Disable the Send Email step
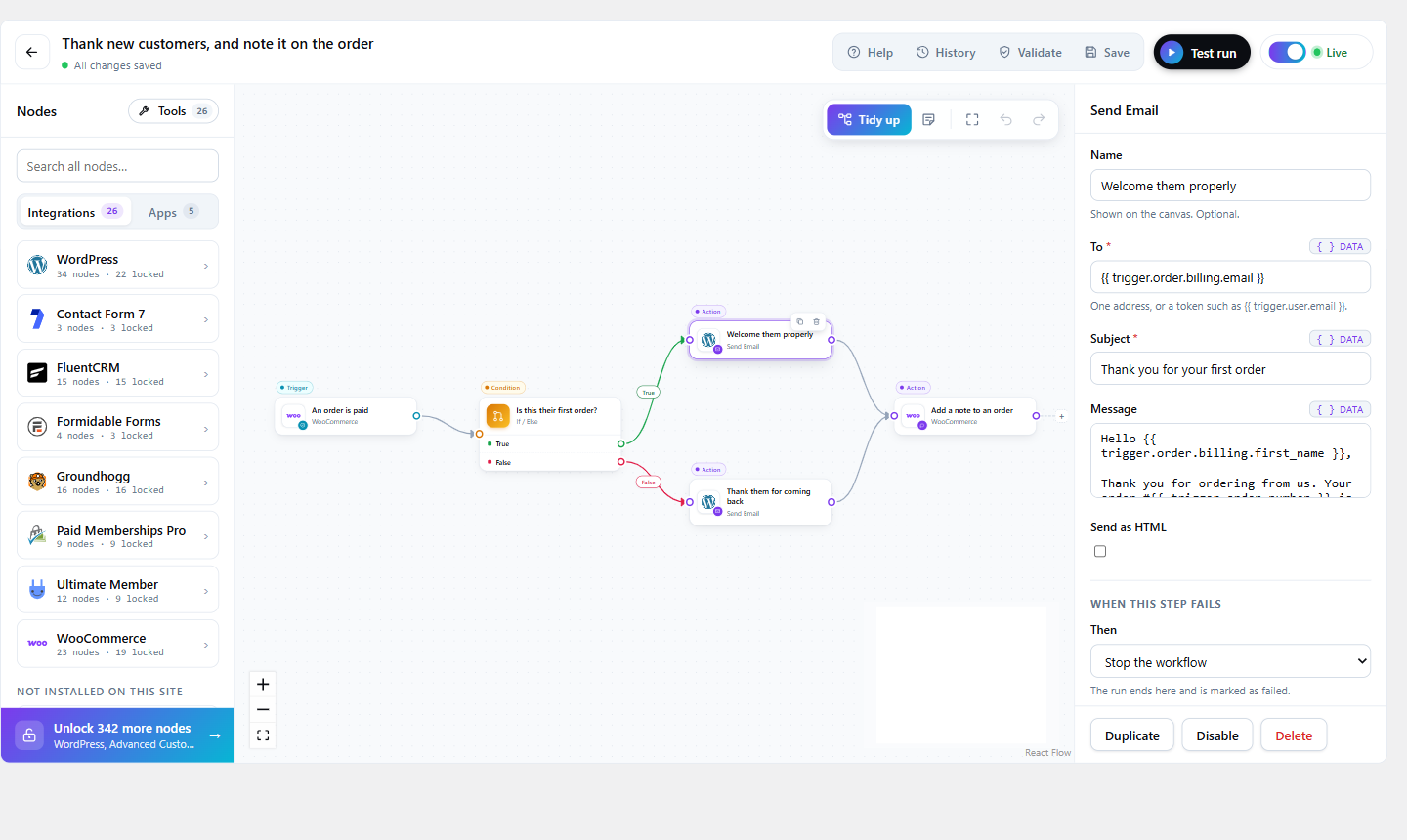This screenshot has height=840, width=1407. [1217, 735]
